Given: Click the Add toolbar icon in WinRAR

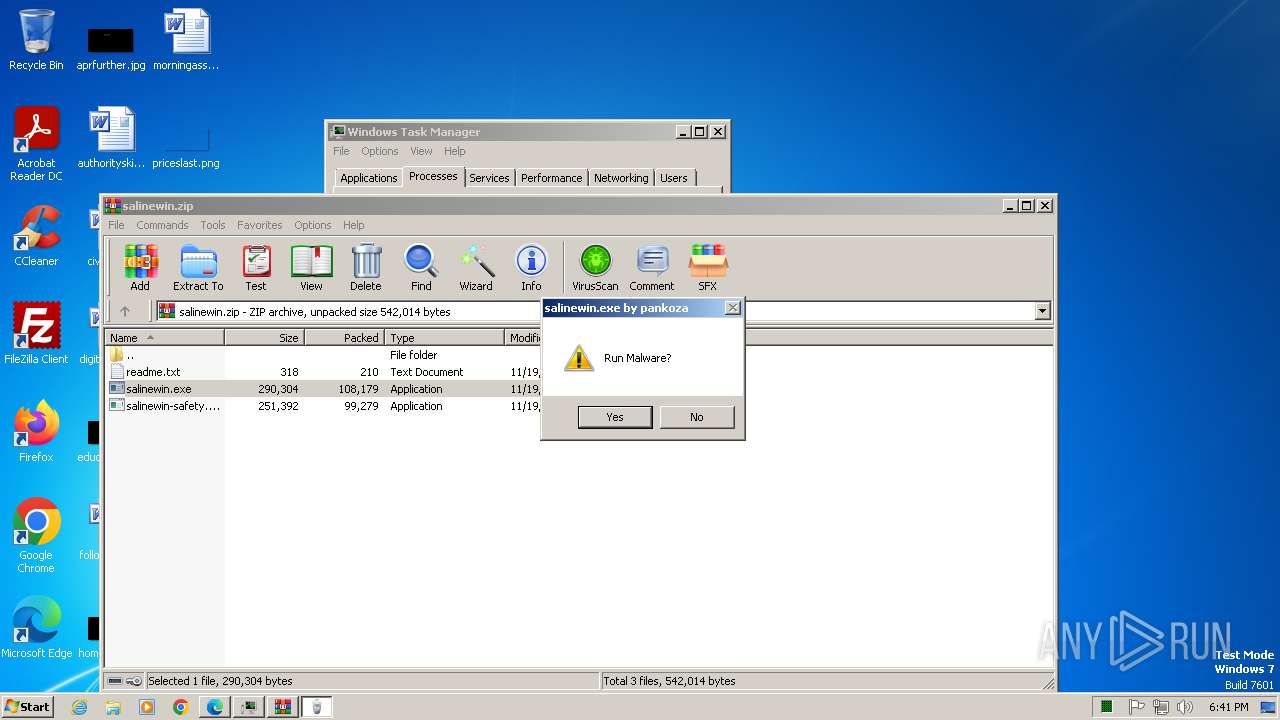Looking at the screenshot, I should (x=140, y=268).
